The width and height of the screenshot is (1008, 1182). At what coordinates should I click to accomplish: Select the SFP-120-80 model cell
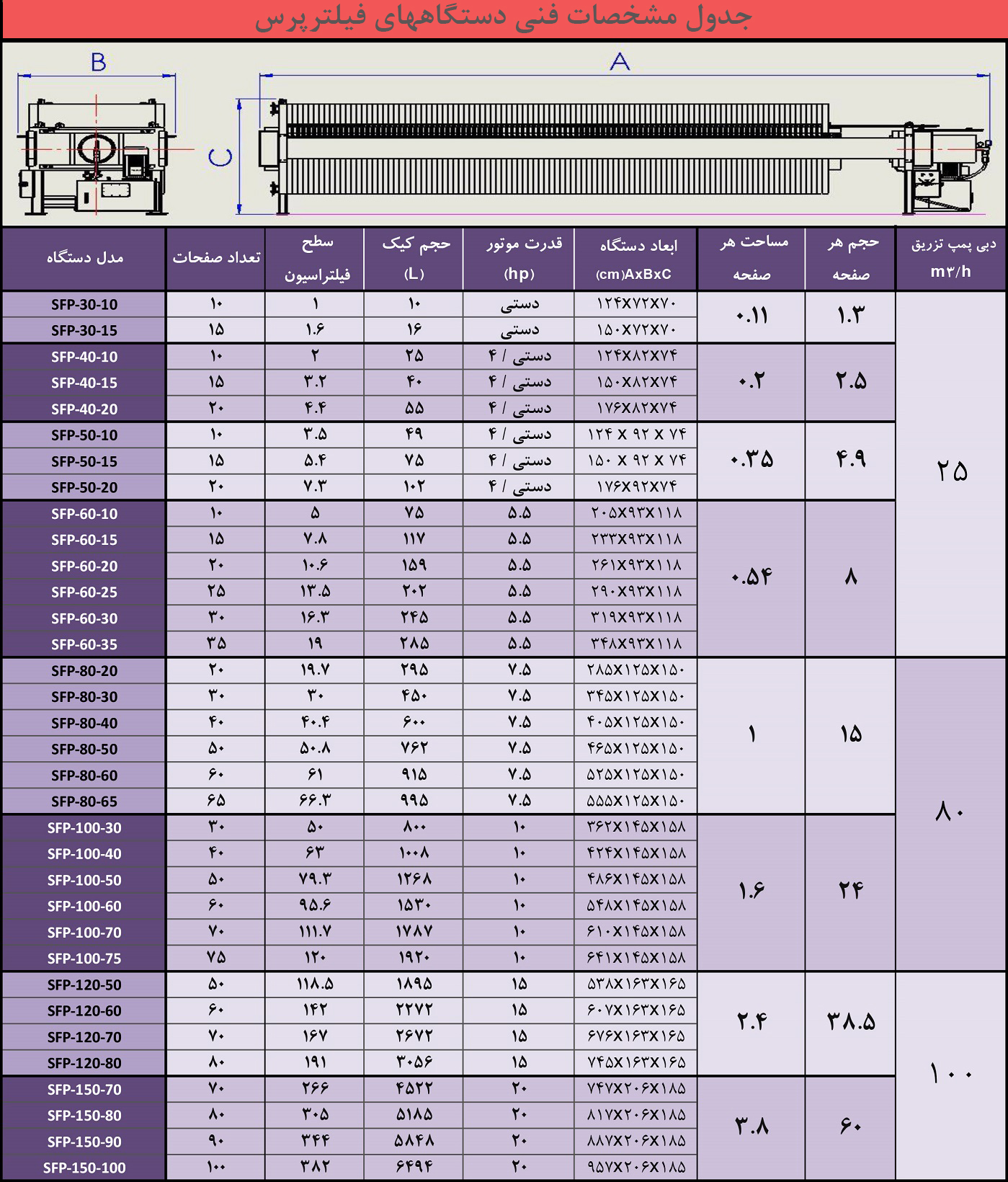click(84, 1063)
